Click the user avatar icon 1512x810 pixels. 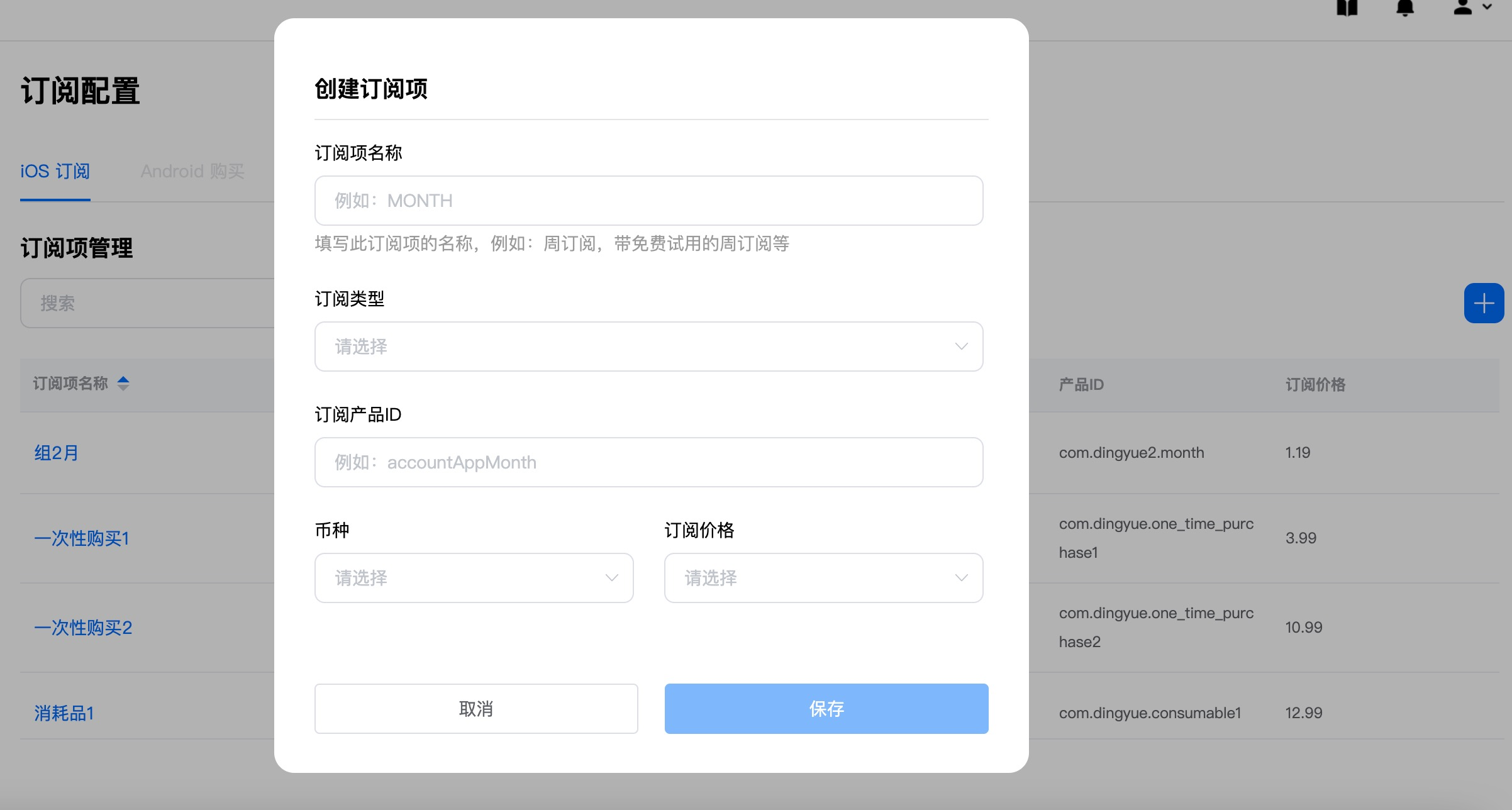coord(1462,7)
